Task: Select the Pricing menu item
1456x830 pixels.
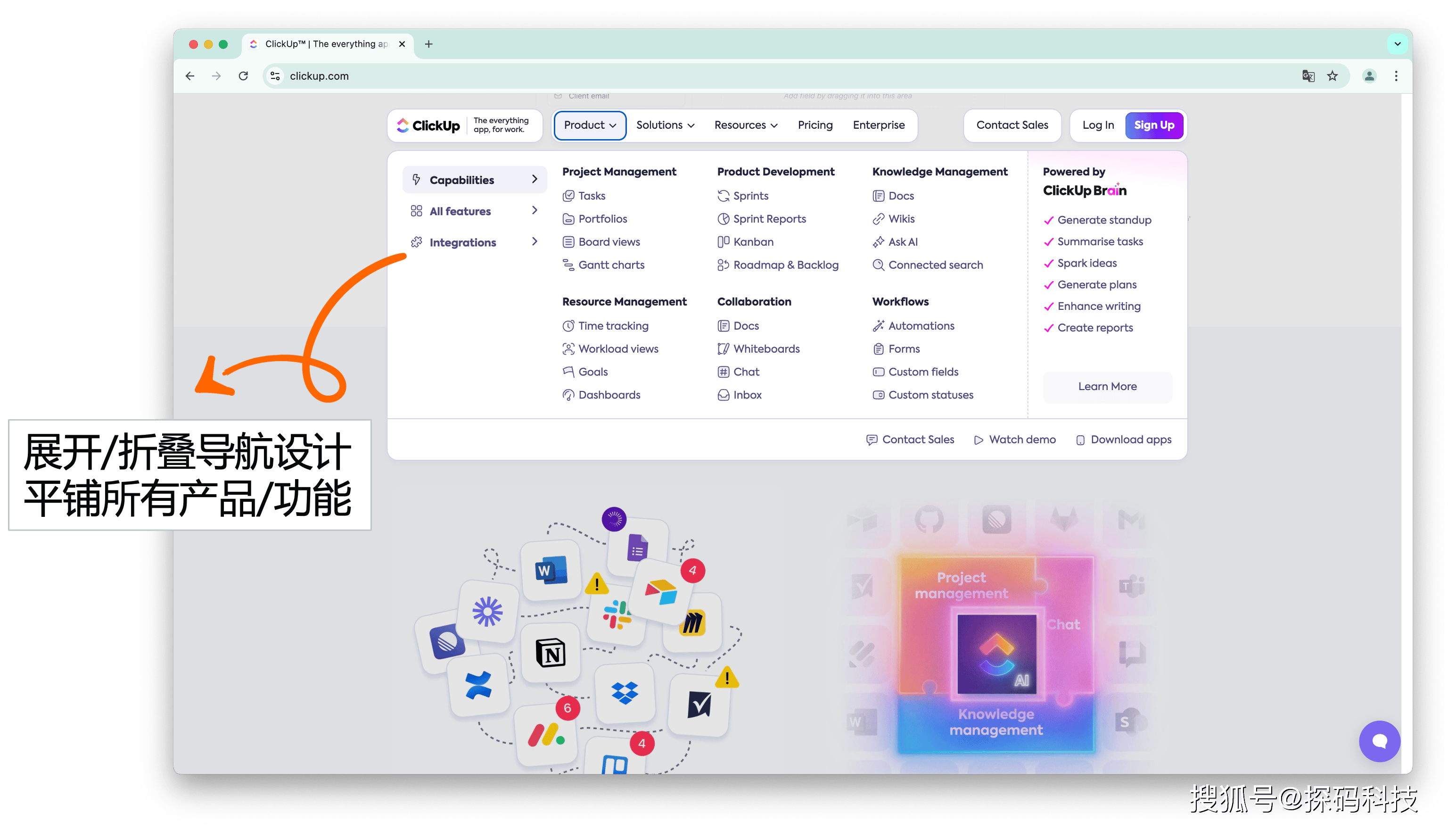Action: pyautogui.click(x=814, y=125)
